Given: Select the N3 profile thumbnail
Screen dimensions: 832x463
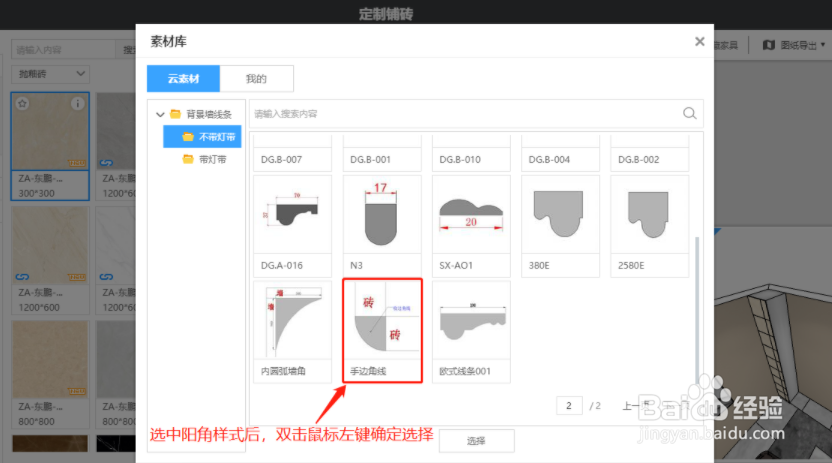Looking at the screenshot, I should click(x=382, y=214).
